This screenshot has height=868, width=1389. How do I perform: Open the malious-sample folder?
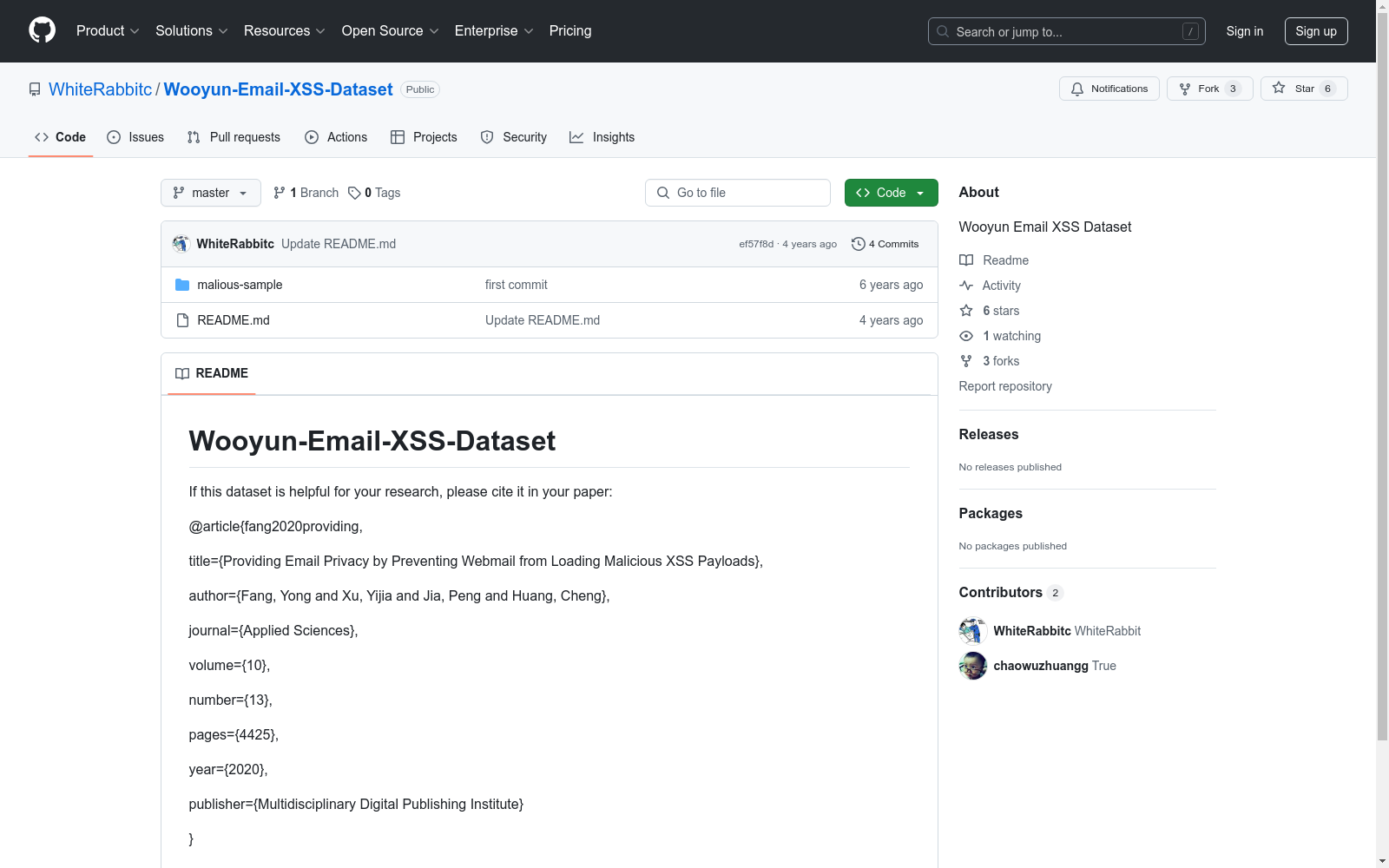click(x=240, y=285)
